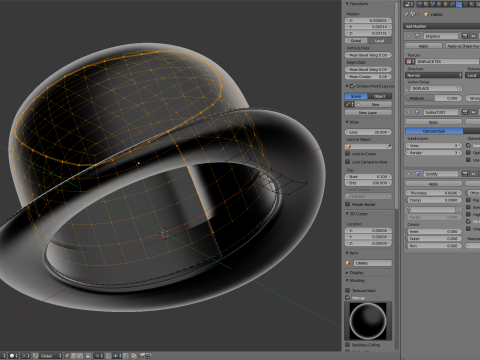
Task: Collapse the View panel
Action: 347,122
